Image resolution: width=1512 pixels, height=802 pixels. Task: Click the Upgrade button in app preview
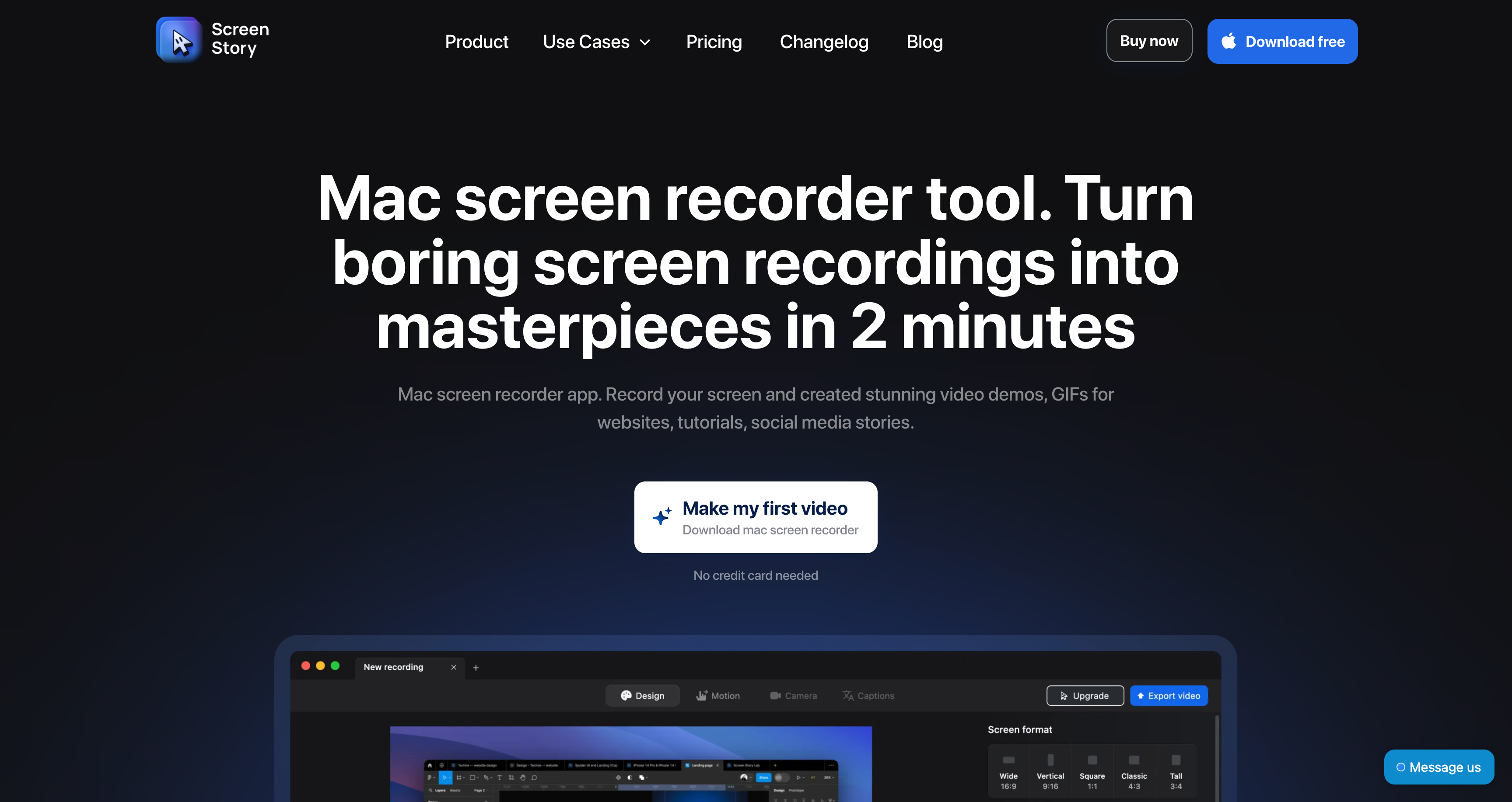pos(1085,696)
